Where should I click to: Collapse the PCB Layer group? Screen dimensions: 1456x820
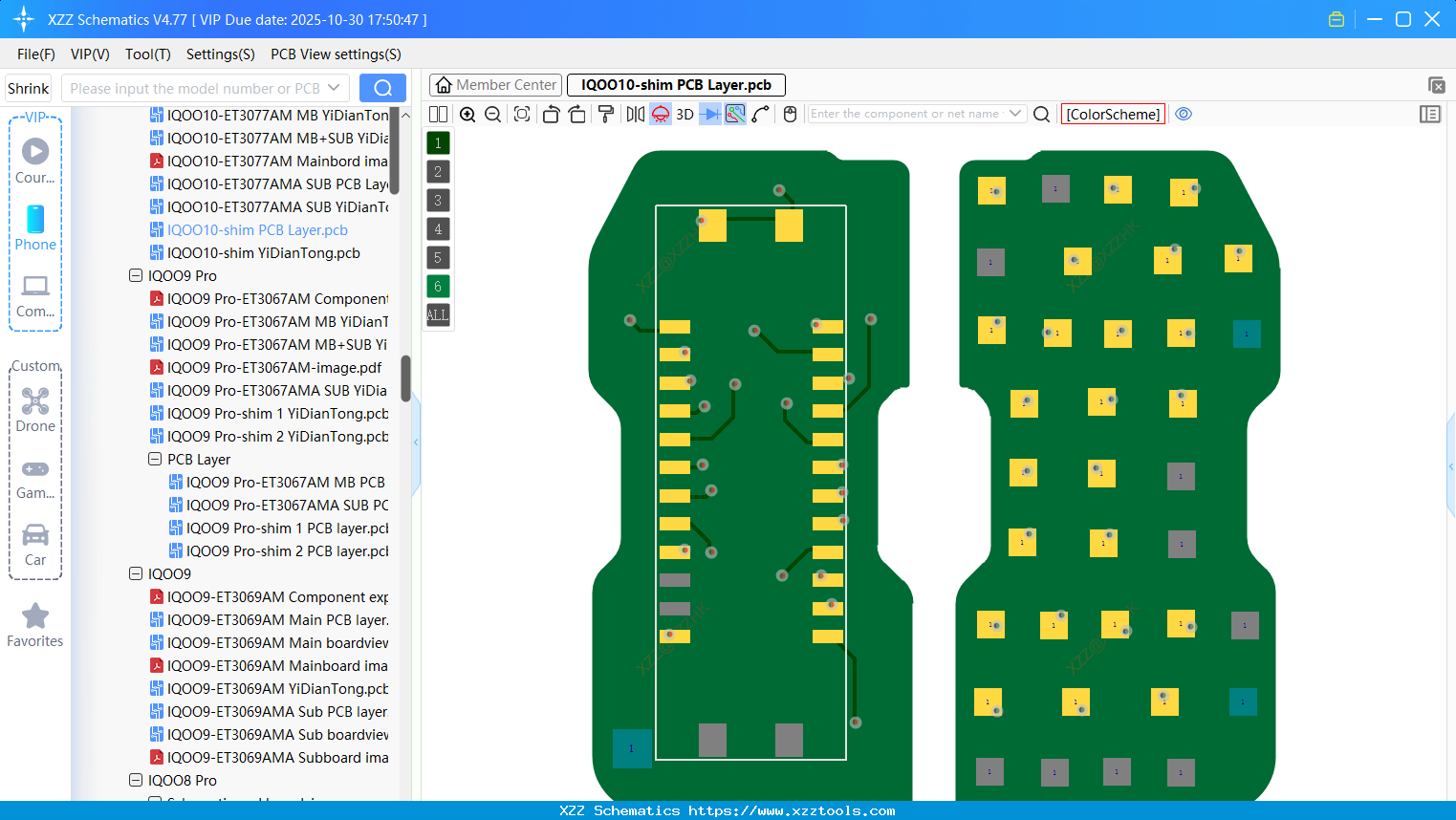(155, 459)
